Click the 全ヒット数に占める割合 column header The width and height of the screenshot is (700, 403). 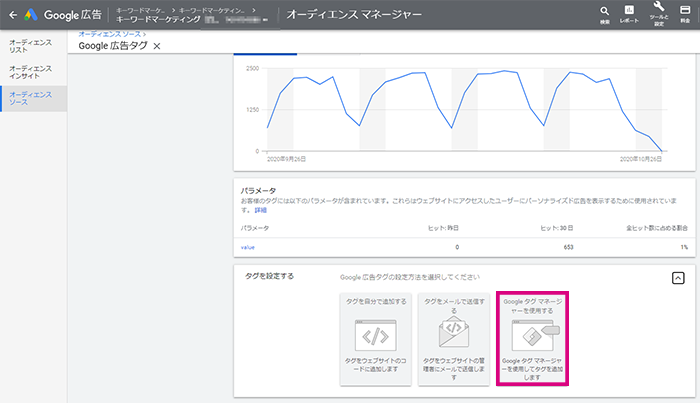point(657,228)
